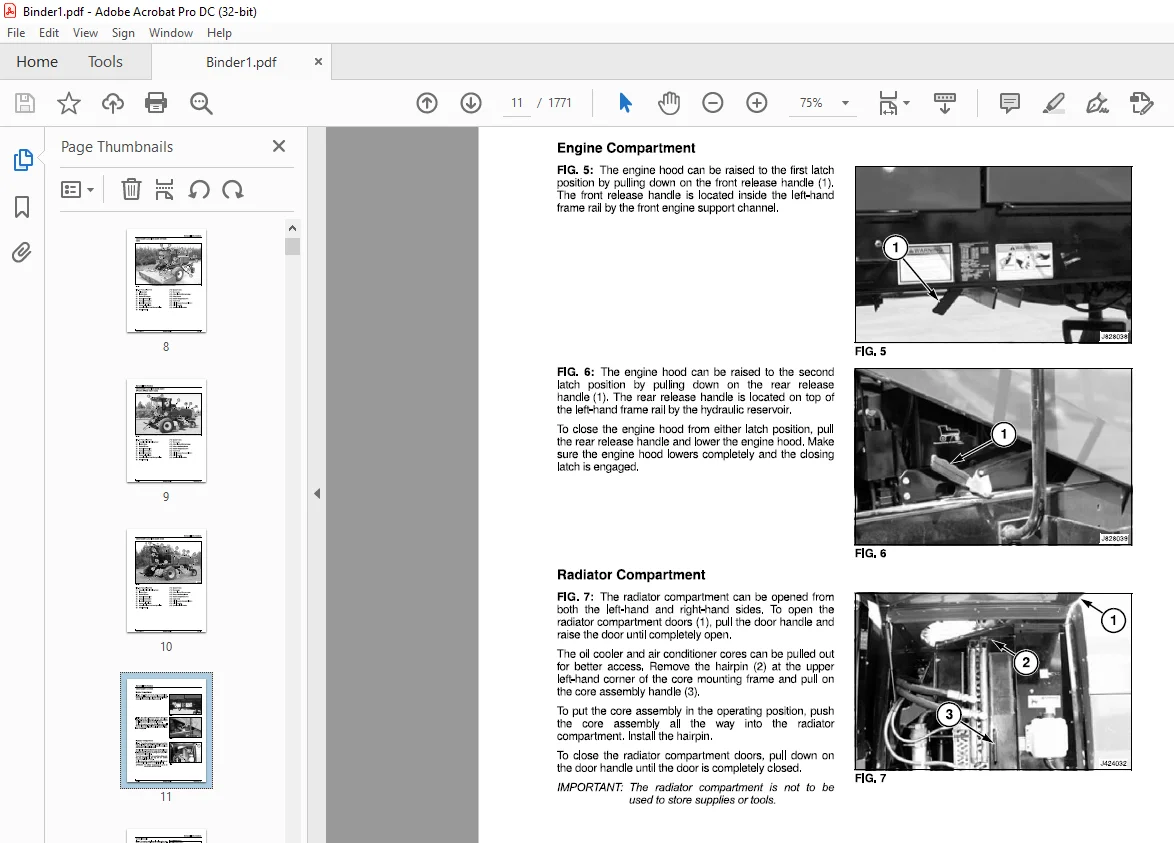The height and width of the screenshot is (843, 1174).
Task: Zoom in with plus button
Action: tap(757, 103)
